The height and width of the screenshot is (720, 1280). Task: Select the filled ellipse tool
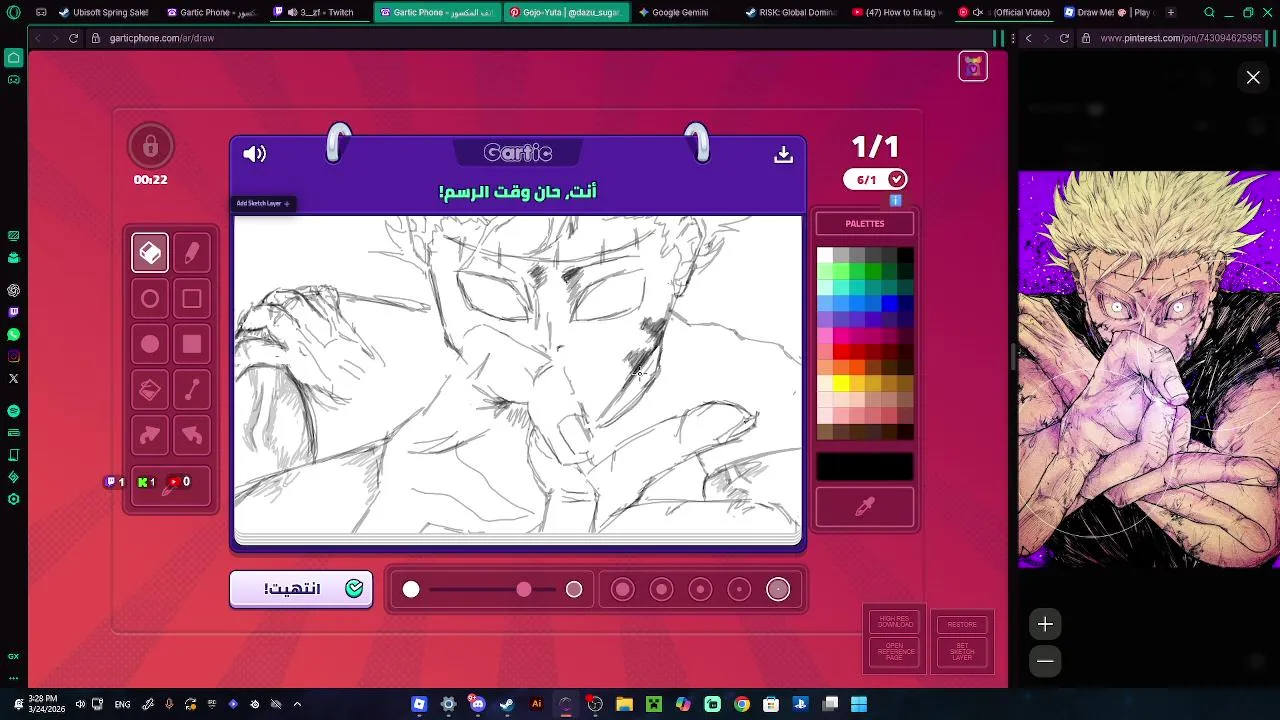(x=150, y=345)
